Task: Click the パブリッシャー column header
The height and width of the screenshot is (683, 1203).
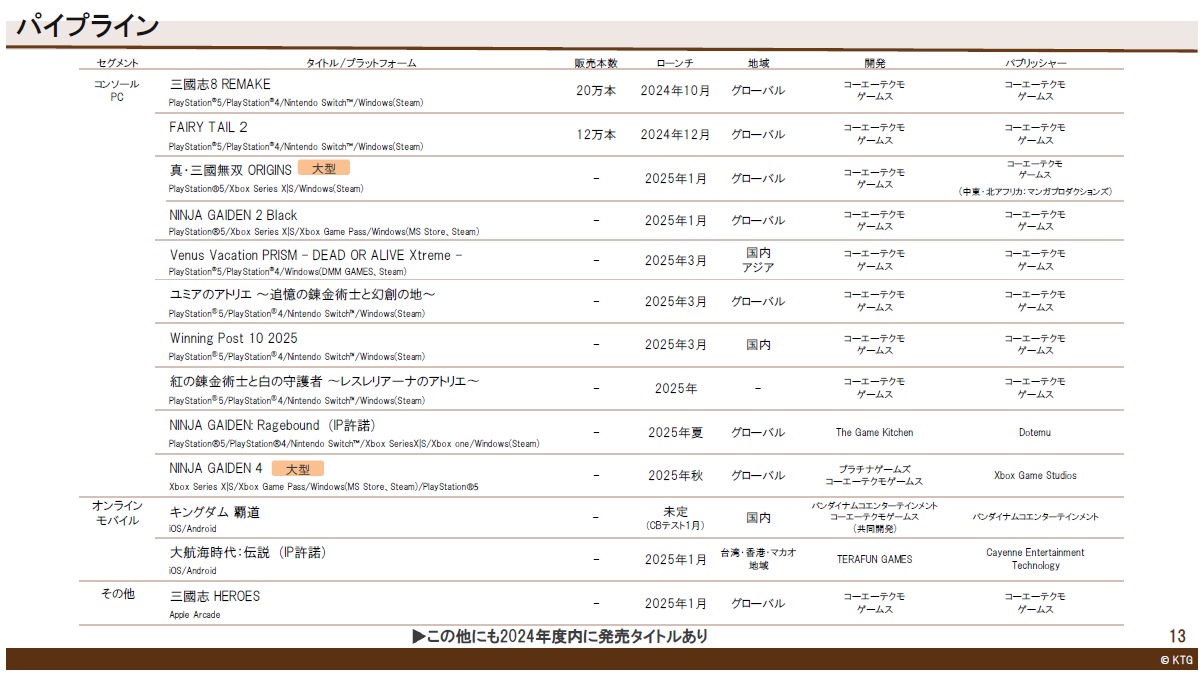Action: tap(1035, 63)
